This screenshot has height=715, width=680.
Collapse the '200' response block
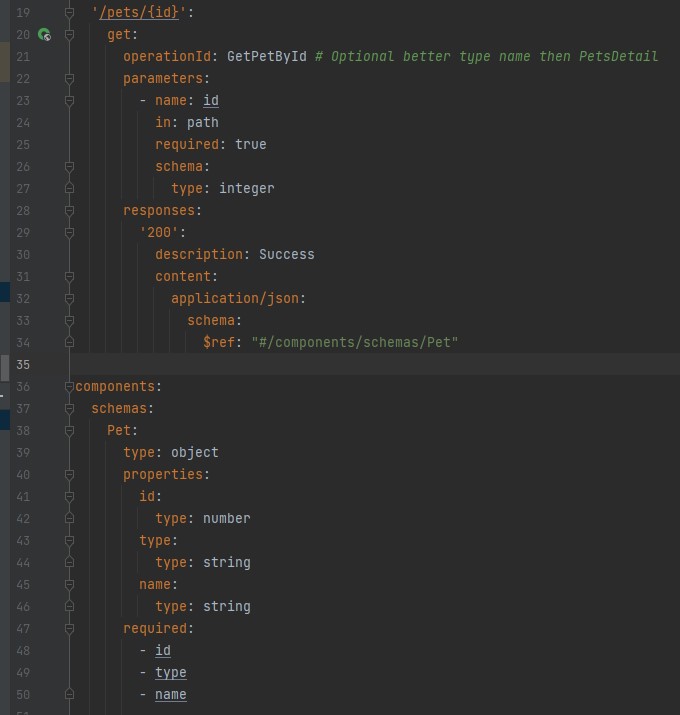(x=69, y=233)
